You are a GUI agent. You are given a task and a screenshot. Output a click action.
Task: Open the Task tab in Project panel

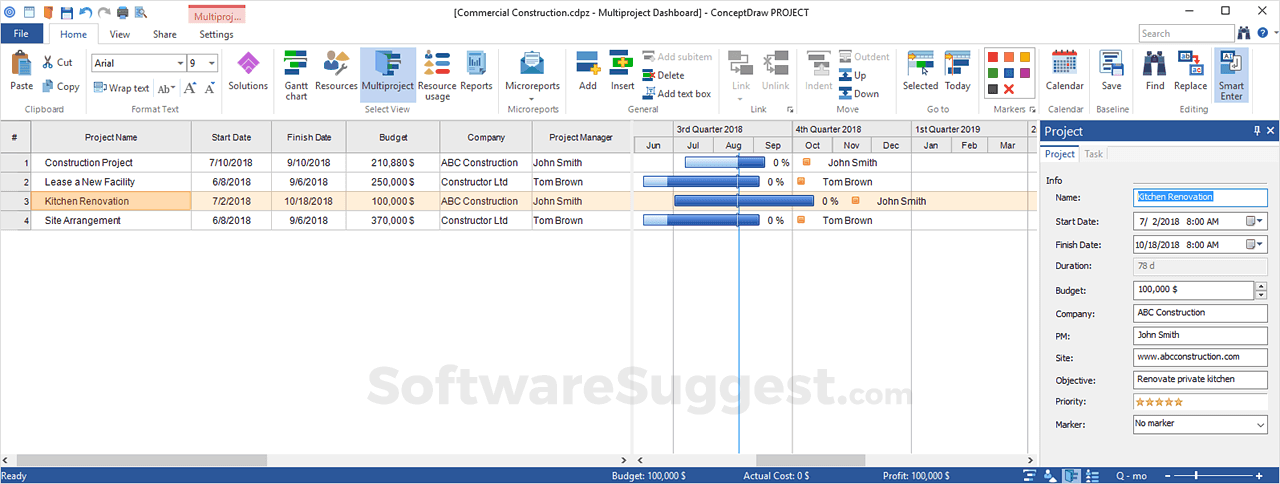click(1094, 154)
